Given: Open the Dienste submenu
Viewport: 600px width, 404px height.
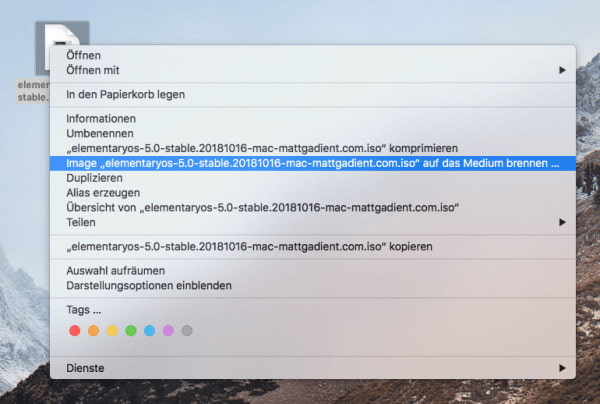Looking at the screenshot, I should pos(313,368).
